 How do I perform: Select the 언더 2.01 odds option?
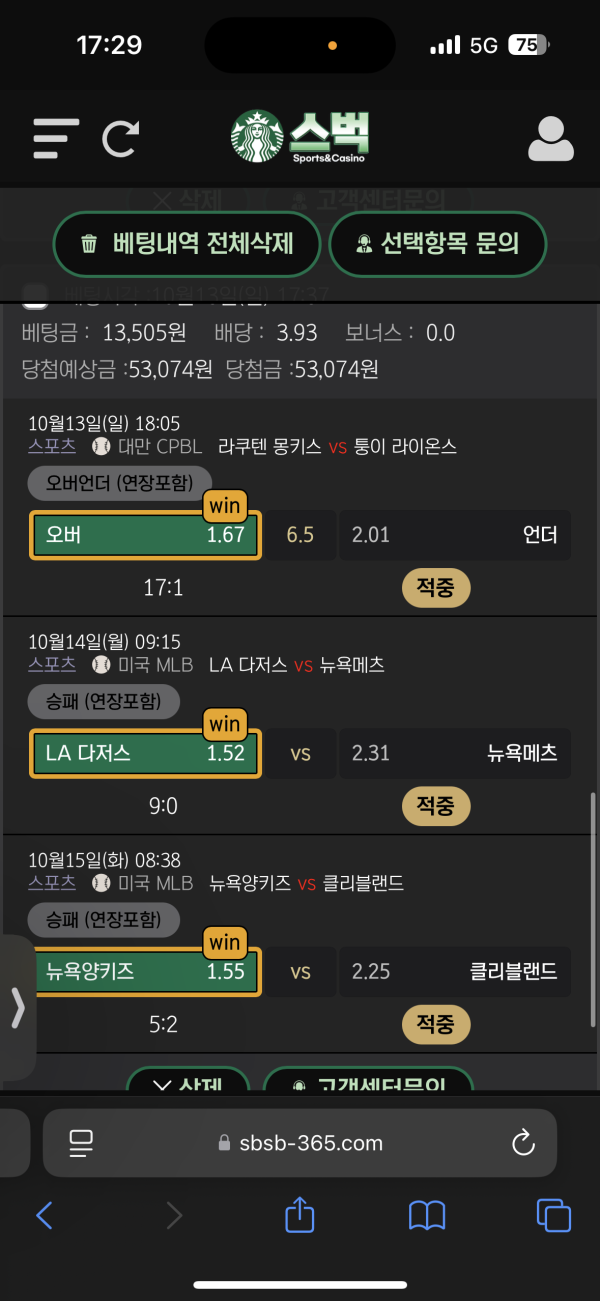click(x=455, y=535)
